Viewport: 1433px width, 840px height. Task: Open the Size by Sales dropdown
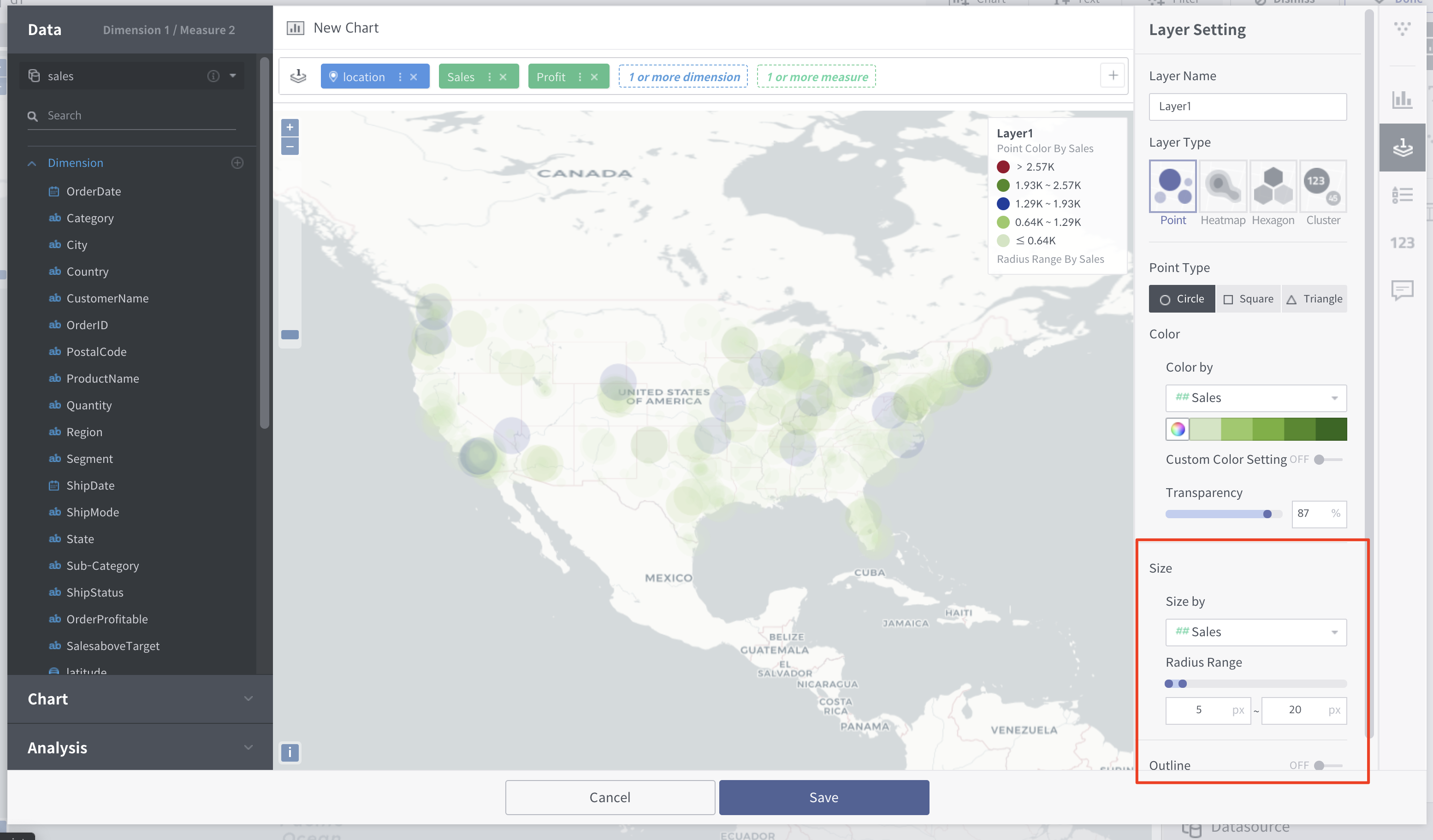coord(1255,632)
